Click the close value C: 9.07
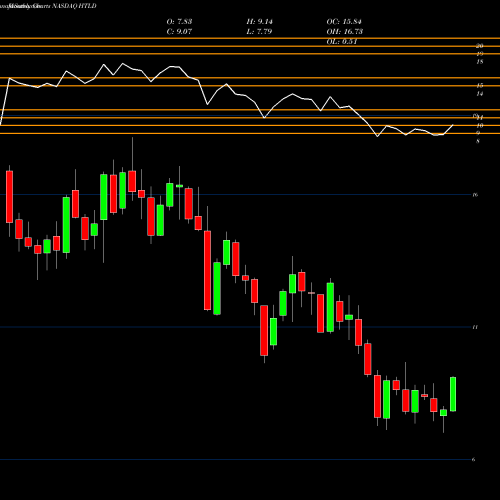 point(179,32)
